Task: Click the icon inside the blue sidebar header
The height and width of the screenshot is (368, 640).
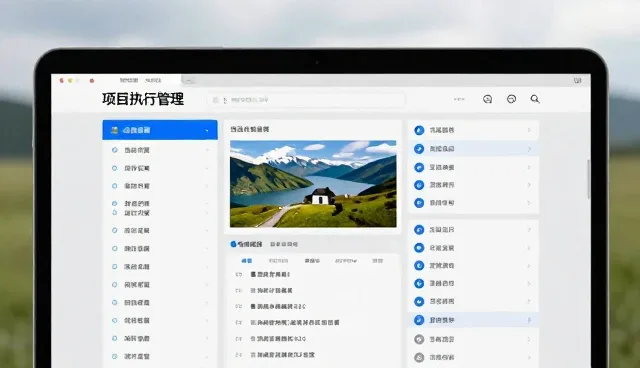Action: pos(114,130)
